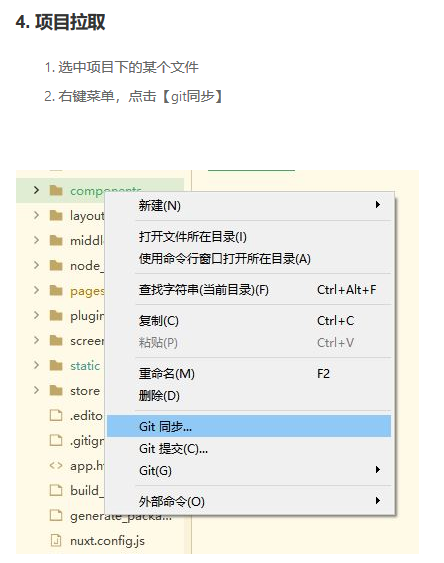The image size is (444, 563).
Task: Expand the static folder chevron
Action: coord(36,365)
